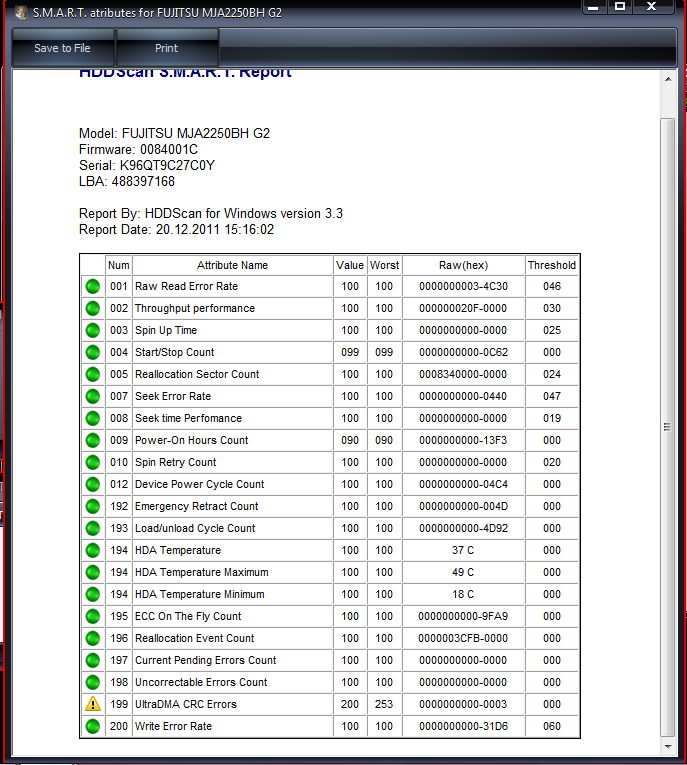The height and width of the screenshot is (765, 687).
Task: Click the 'Throughput performance' attribute name
Action: pos(195,308)
